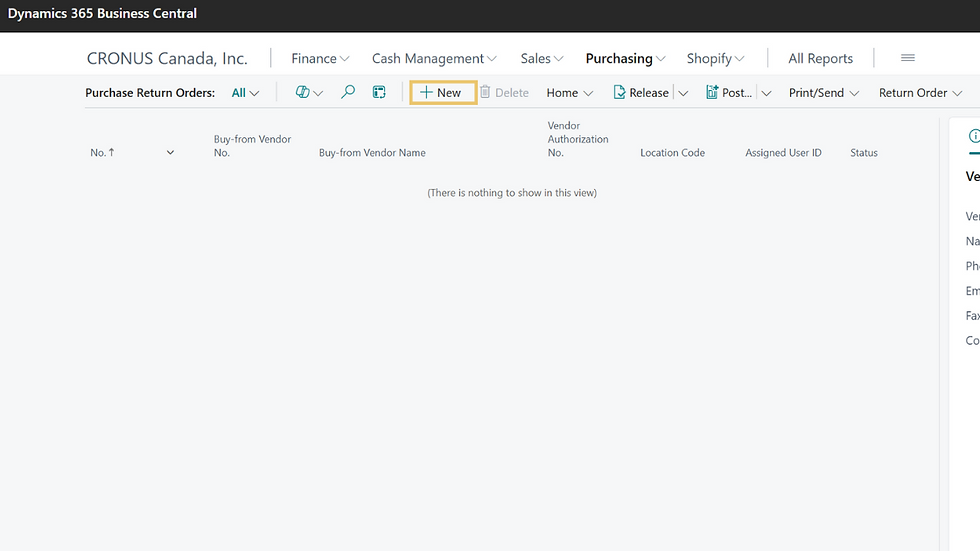This screenshot has height=551, width=980.
Task: Open the analysis mode table icon
Action: (379, 92)
